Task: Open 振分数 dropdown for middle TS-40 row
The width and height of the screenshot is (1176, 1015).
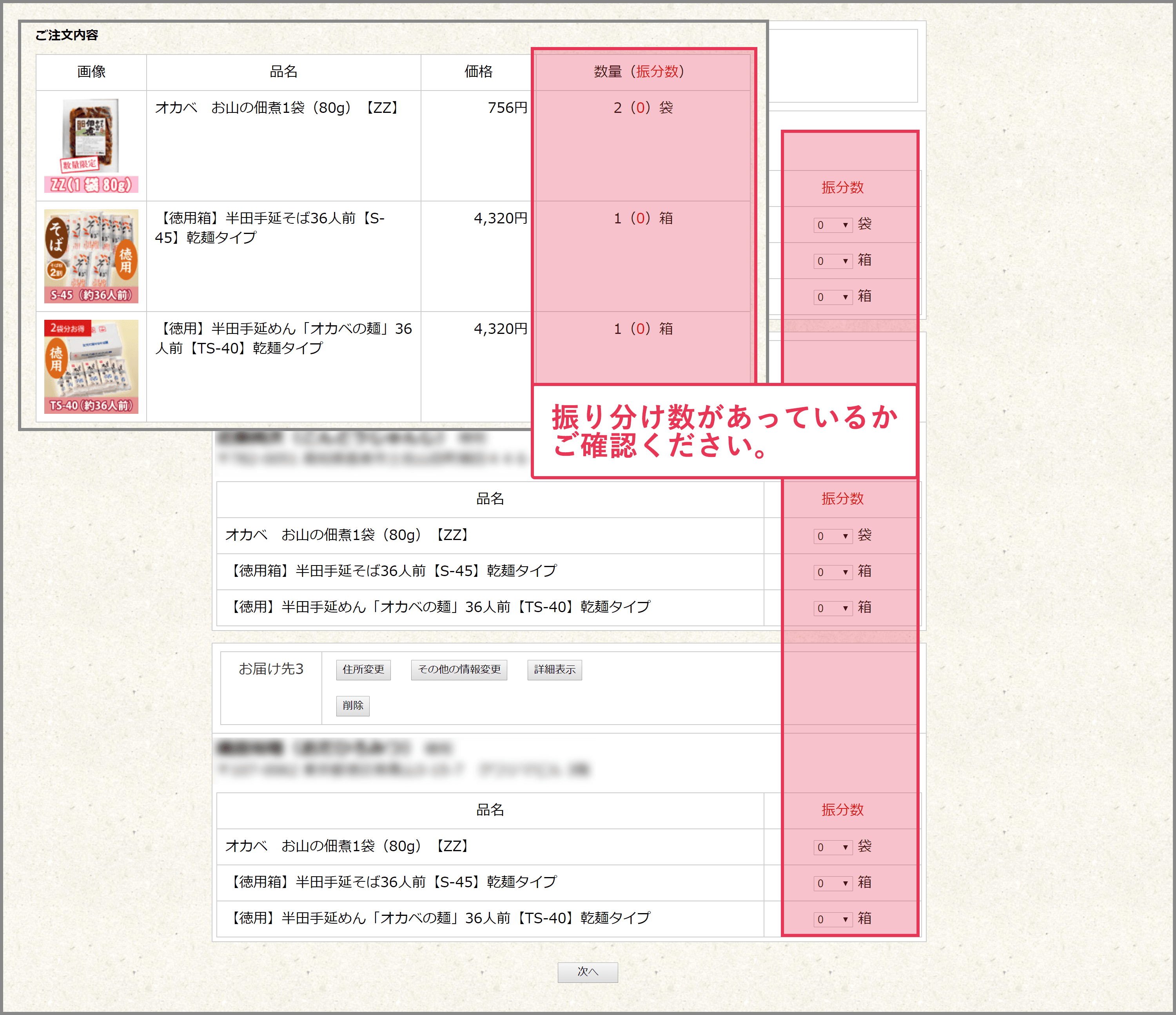Action: 833,608
